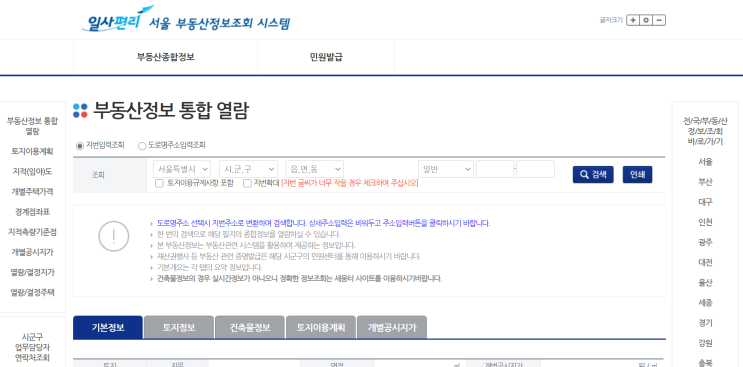Open the 부동산종합정보 top menu
Screen dimensions: 743x367
[165, 57]
